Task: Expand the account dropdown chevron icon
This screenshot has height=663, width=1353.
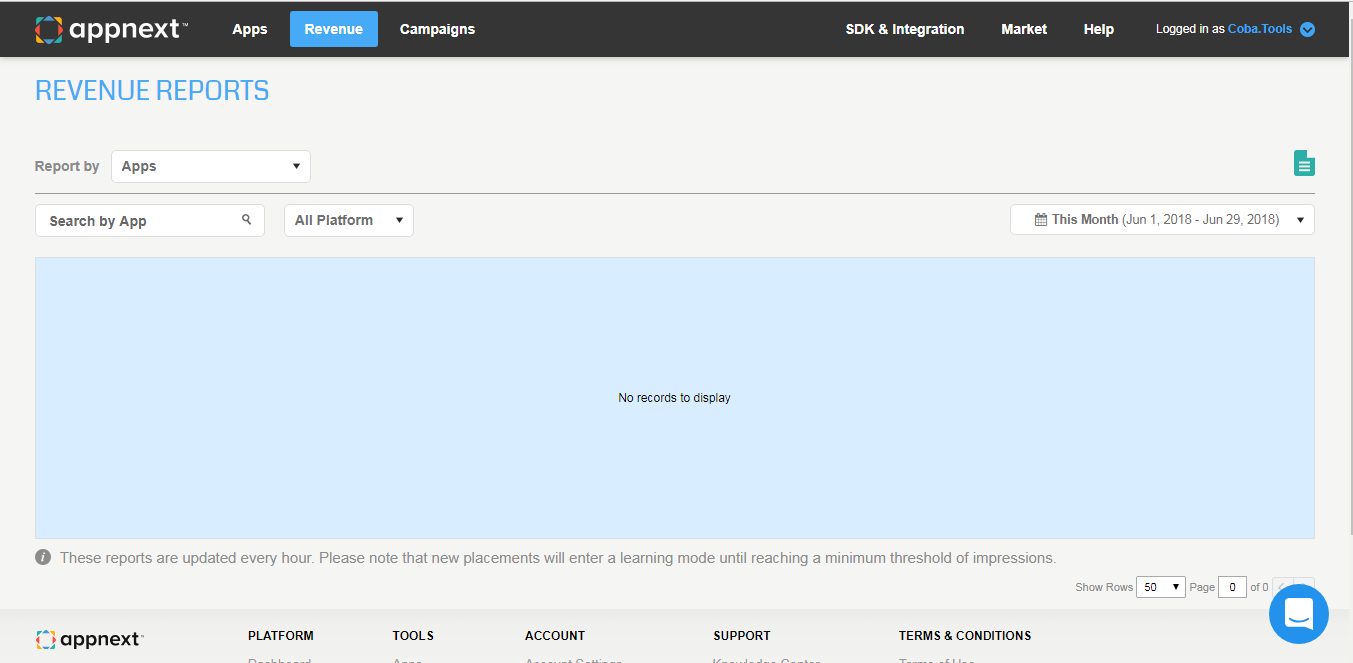Action: tap(1307, 30)
